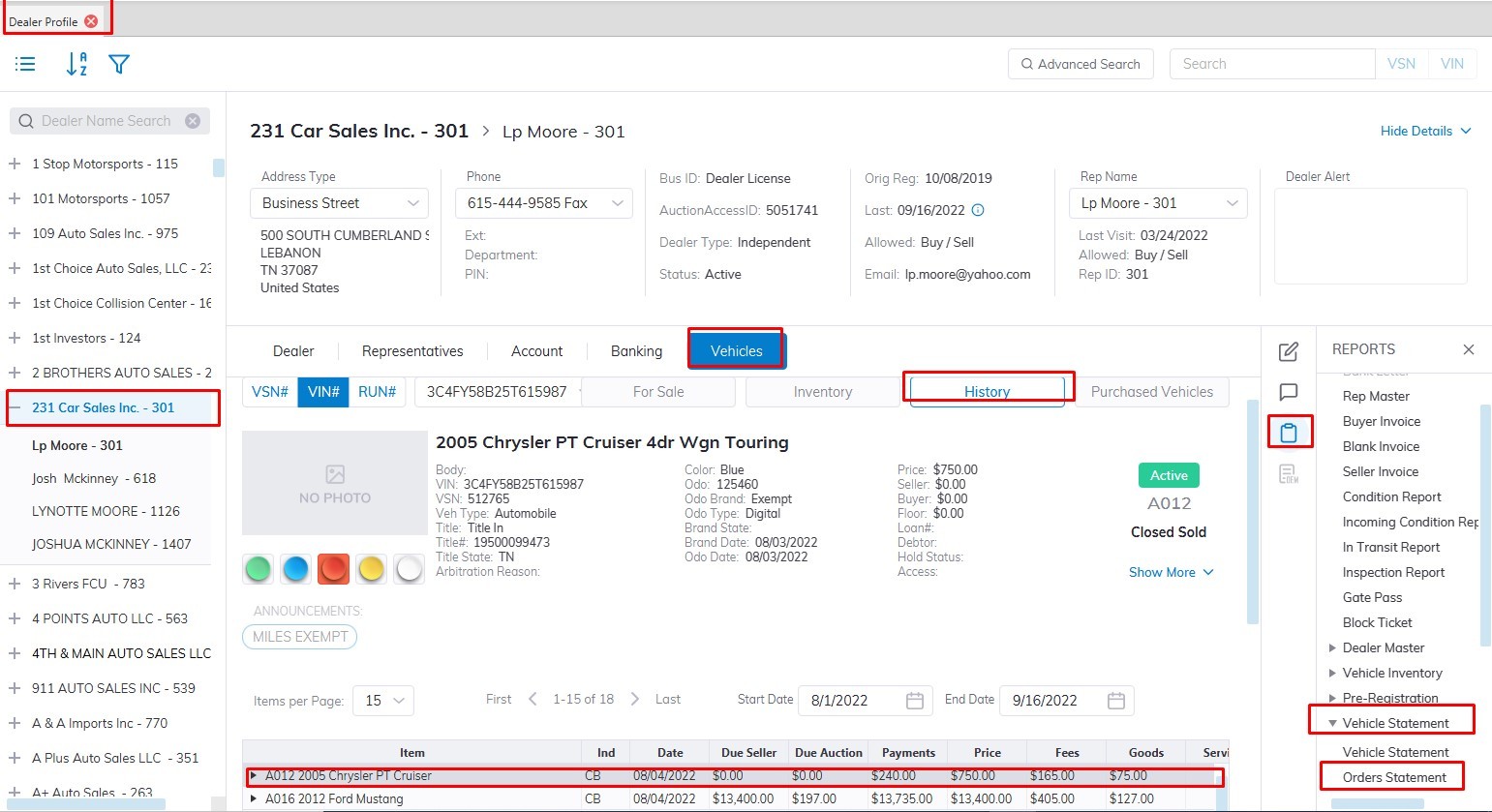Expand the Dealer Master report group
This screenshot has width=1492, height=812.
(1332, 648)
